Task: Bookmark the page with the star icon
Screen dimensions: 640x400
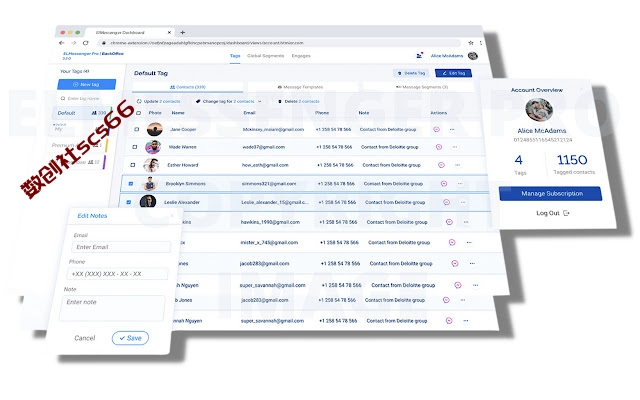Action: coord(471,42)
